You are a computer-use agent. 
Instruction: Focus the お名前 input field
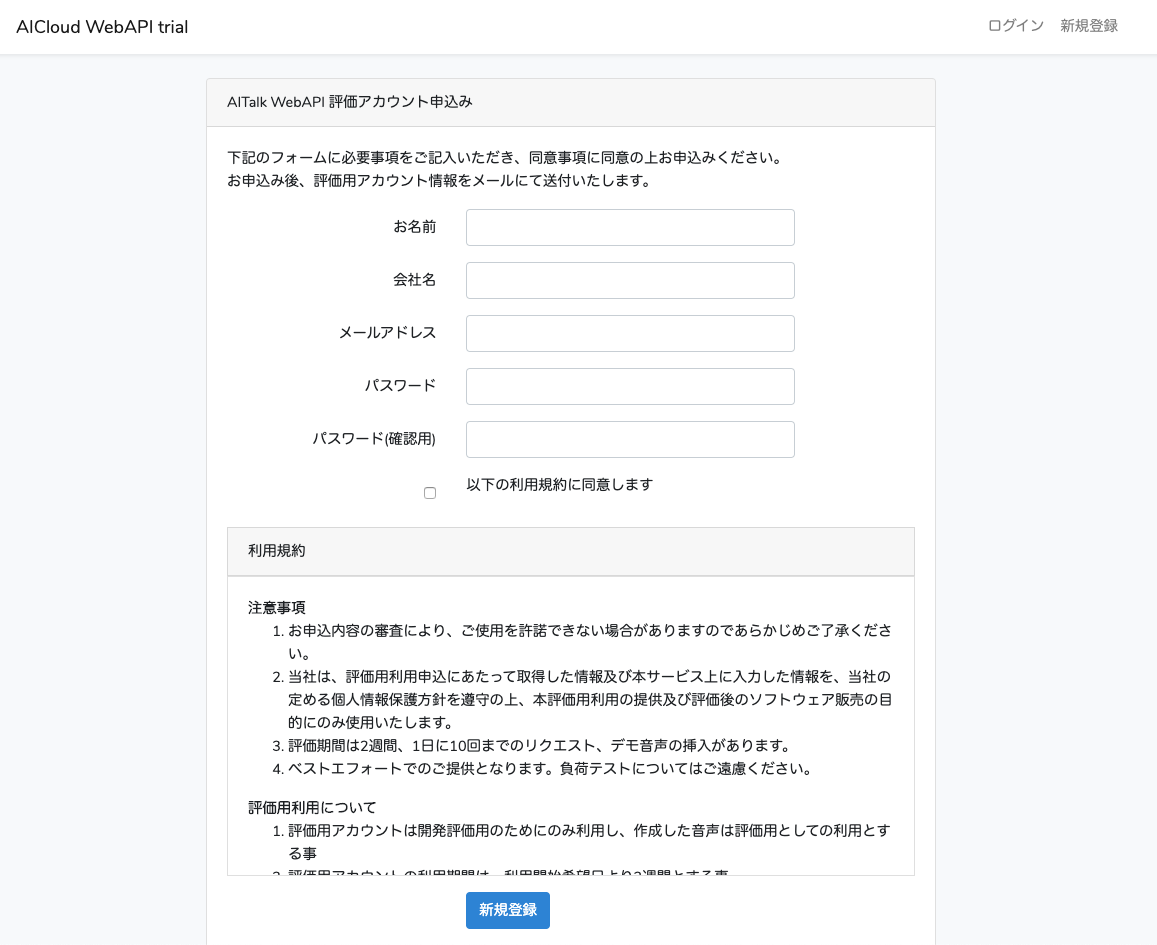(x=630, y=227)
